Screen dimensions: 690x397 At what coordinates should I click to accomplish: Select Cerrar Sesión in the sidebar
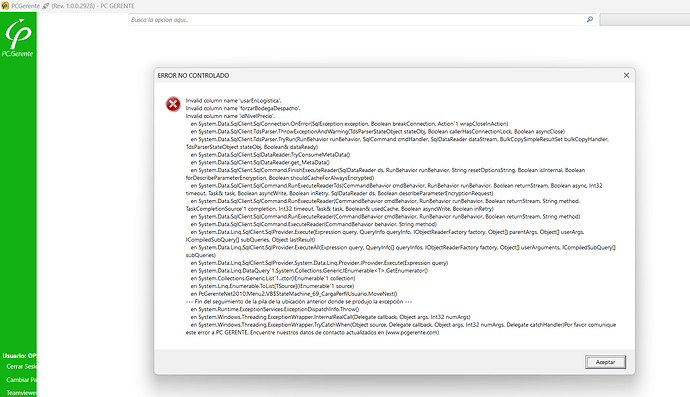[21, 366]
